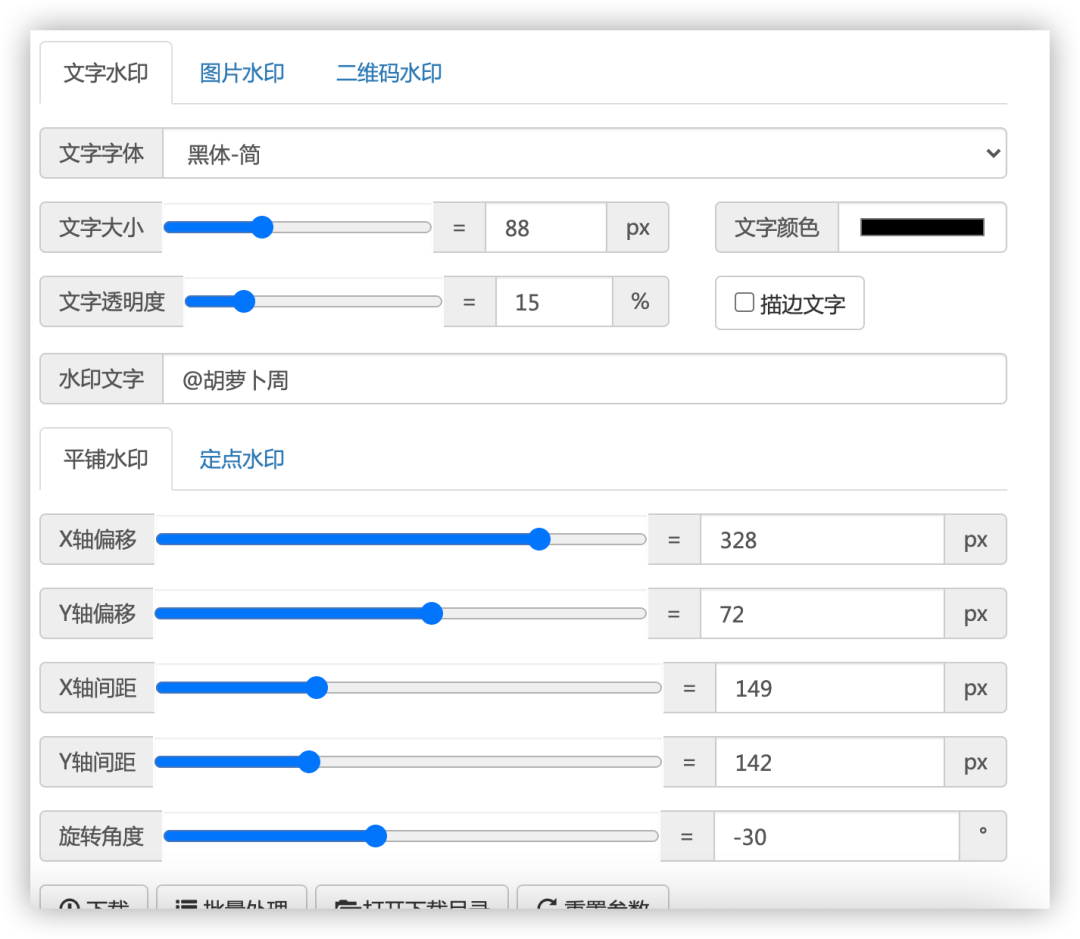The height and width of the screenshot is (939, 1080).
Task: Select the 平铺水印 tab
Action: click(105, 459)
